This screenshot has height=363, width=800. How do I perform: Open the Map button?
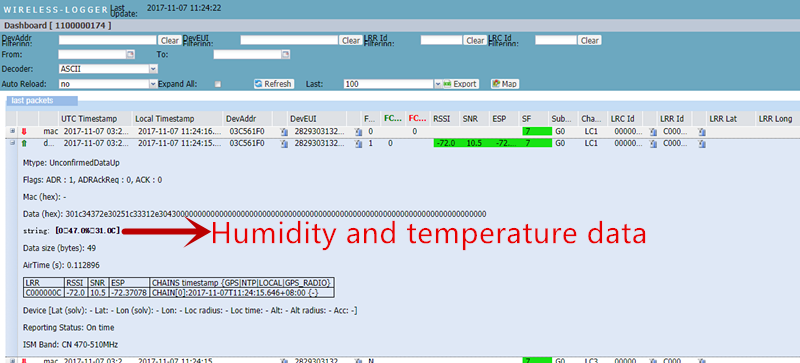point(505,84)
